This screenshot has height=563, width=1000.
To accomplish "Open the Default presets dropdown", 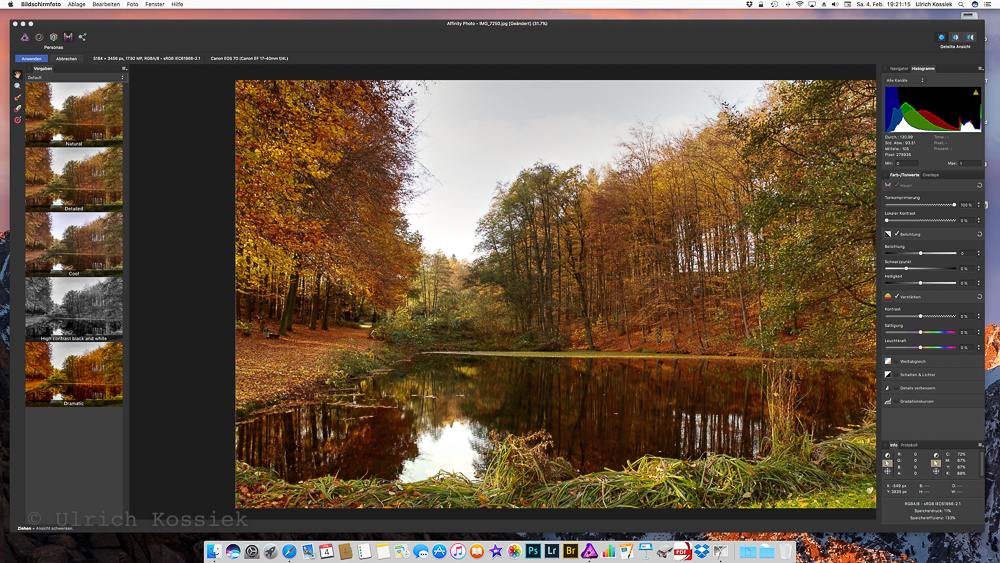I will (76, 77).
